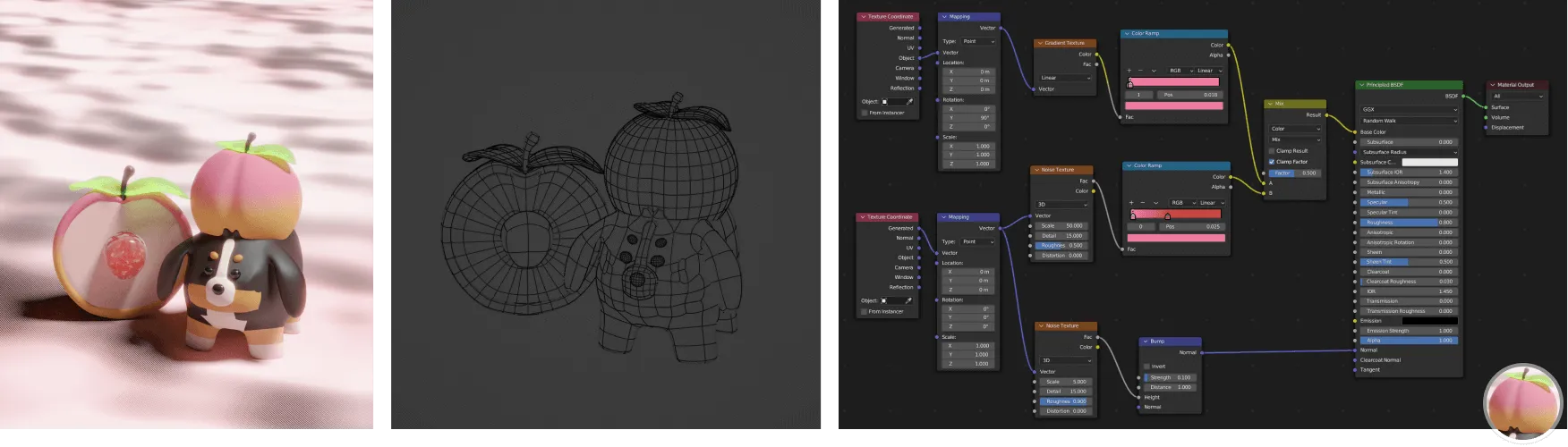Open the Linear type dropdown in Gradient Texture

point(1065,78)
